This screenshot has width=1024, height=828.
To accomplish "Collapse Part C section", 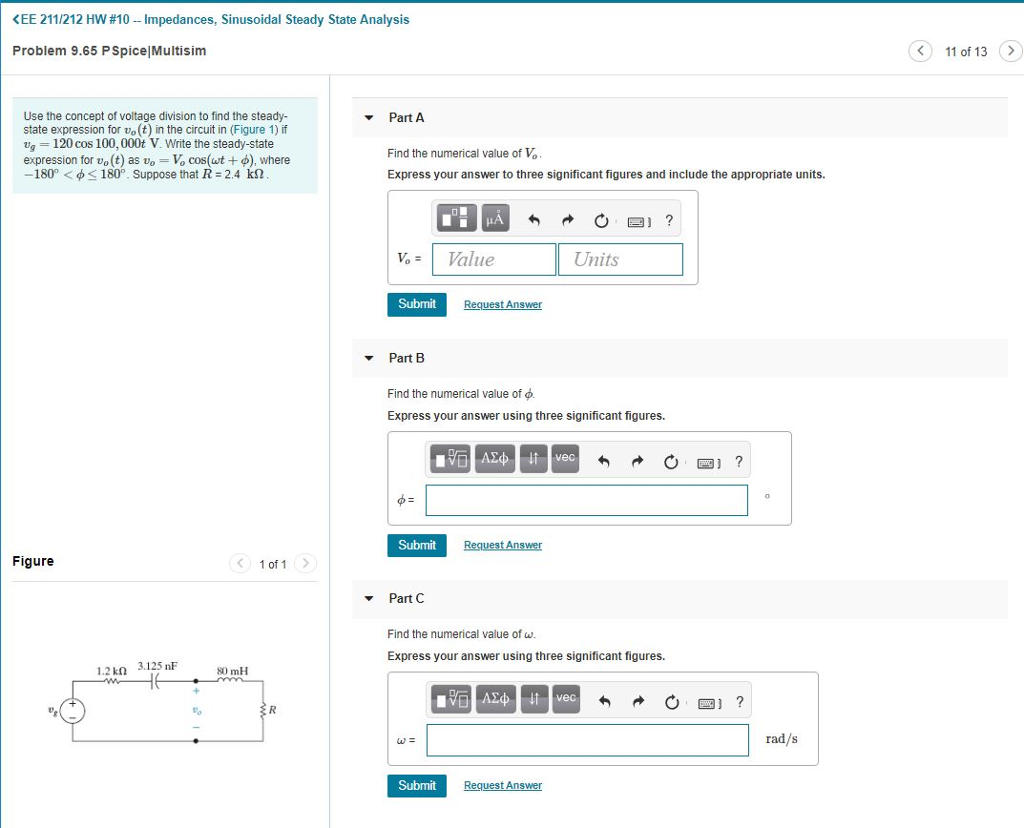I will coord(369,598).
